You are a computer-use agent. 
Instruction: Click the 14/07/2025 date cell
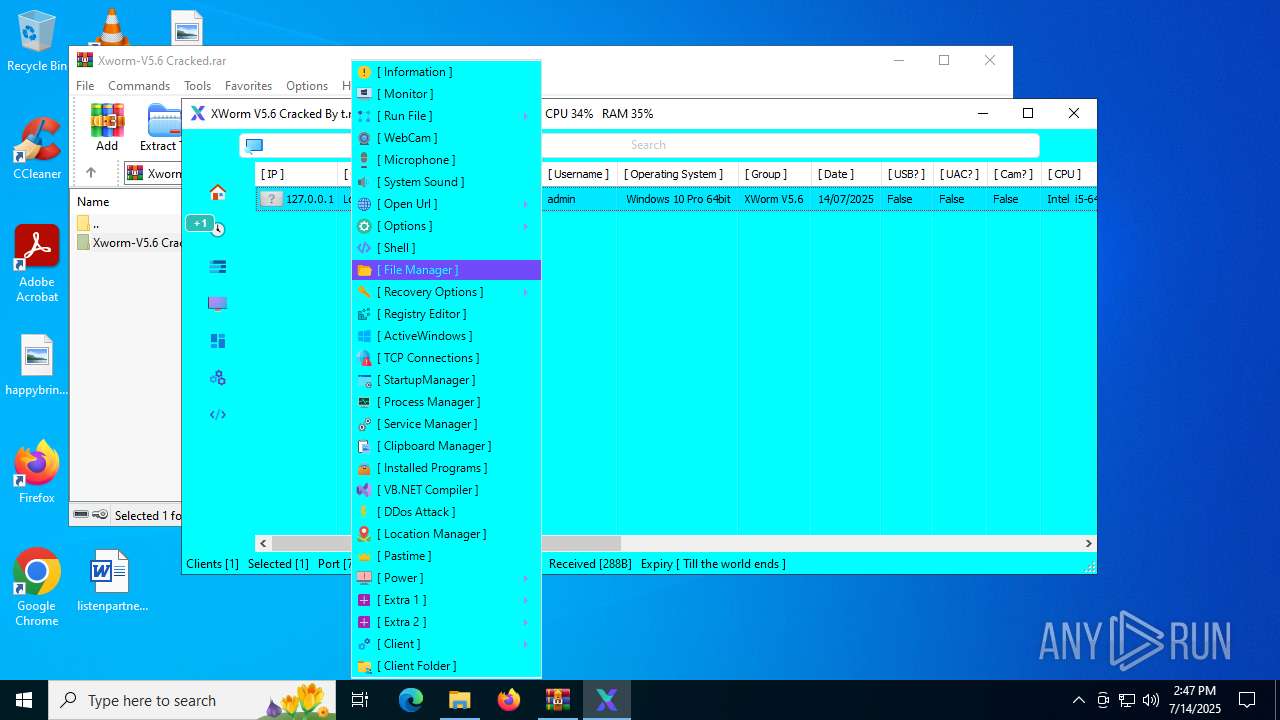tap(846, 199)
